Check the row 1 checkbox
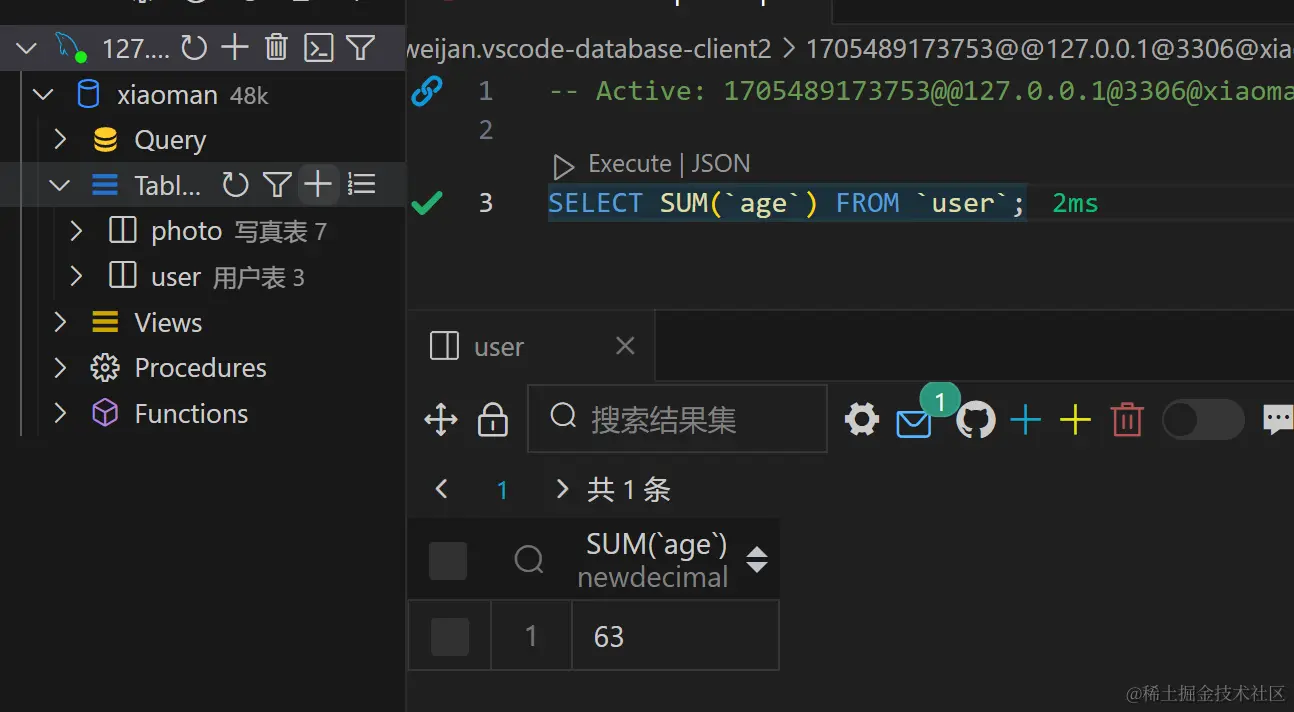Screen dimensions: 1294x712 tap(449, 637)
